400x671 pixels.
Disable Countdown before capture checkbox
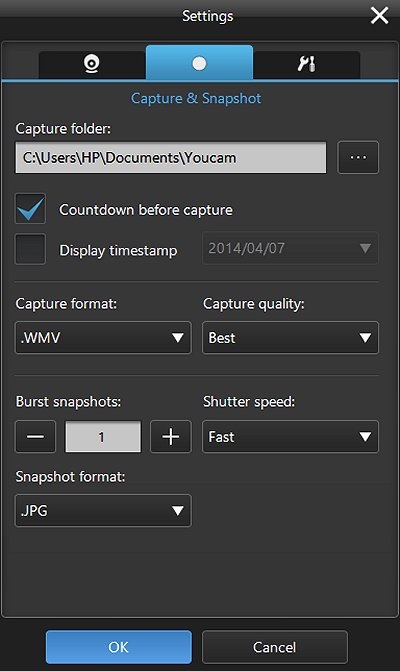(30, 209)
